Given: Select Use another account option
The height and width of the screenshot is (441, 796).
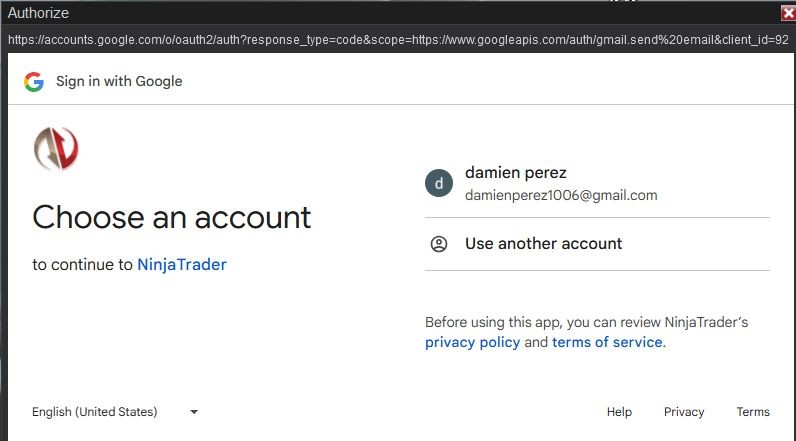Looking at the screenshot, I should click(543, 244).
